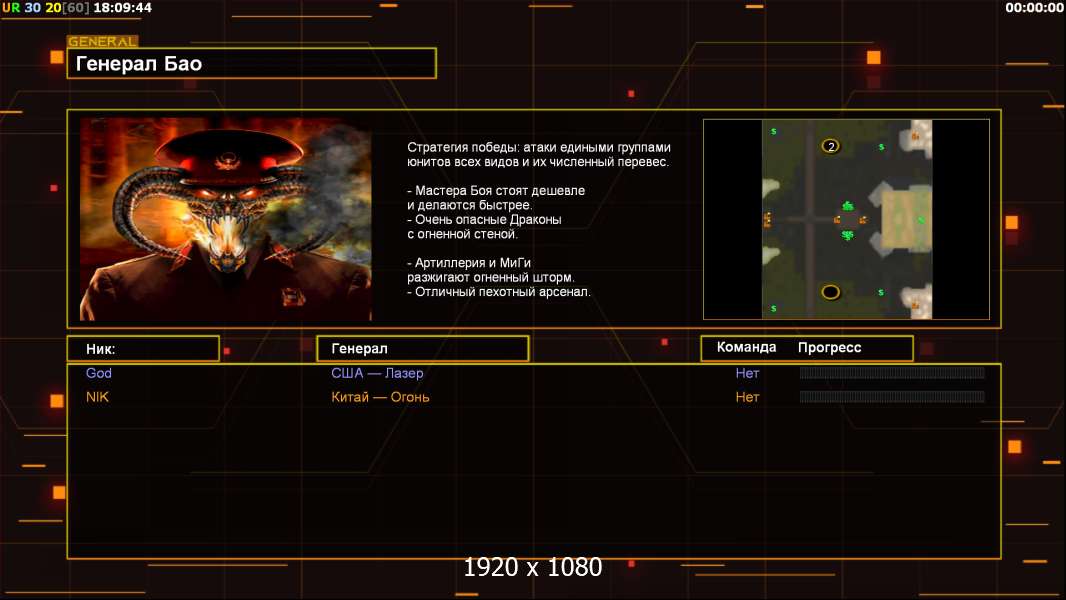Image resolution: width=1066 pixels, height=600 pixels.
Task: Click the 'Генерал Бао' title field
Action: click(x=252, y=64)
